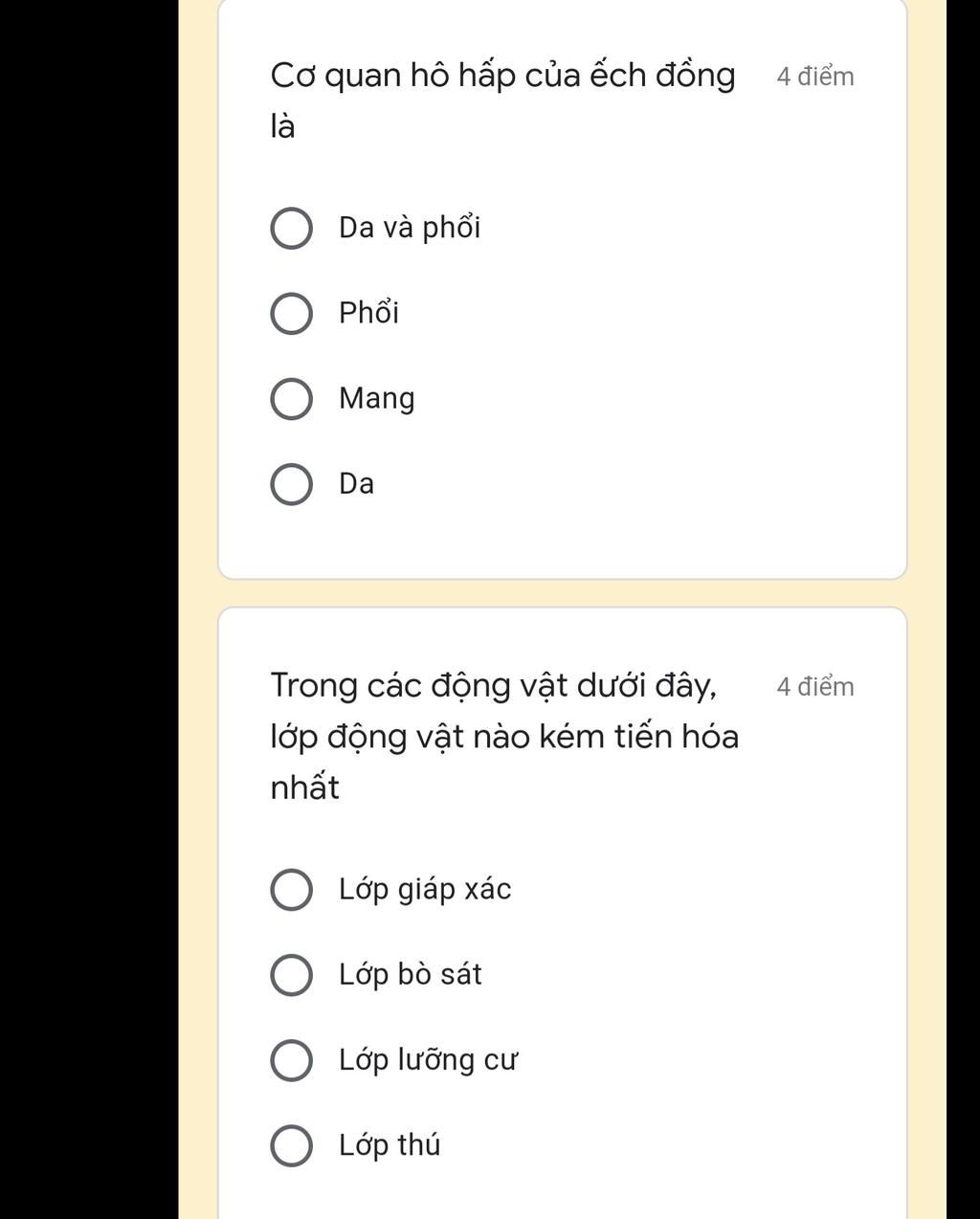Click the 'kém tiến hóa nhất' question text
The width and height of the screenshot is (980, 1219).
[x=504, y=736]
